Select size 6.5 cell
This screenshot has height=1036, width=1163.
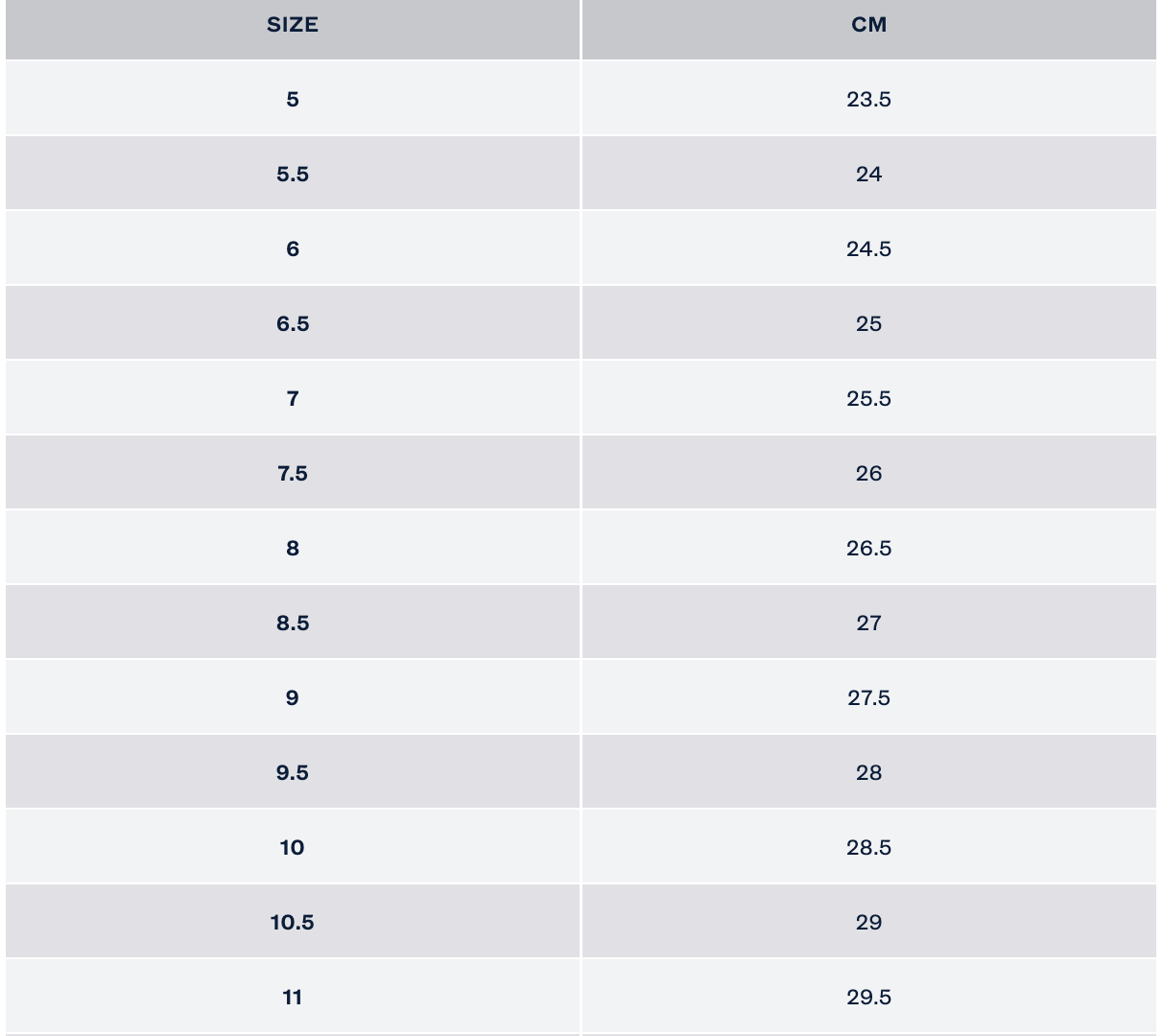tap(293, 323)
